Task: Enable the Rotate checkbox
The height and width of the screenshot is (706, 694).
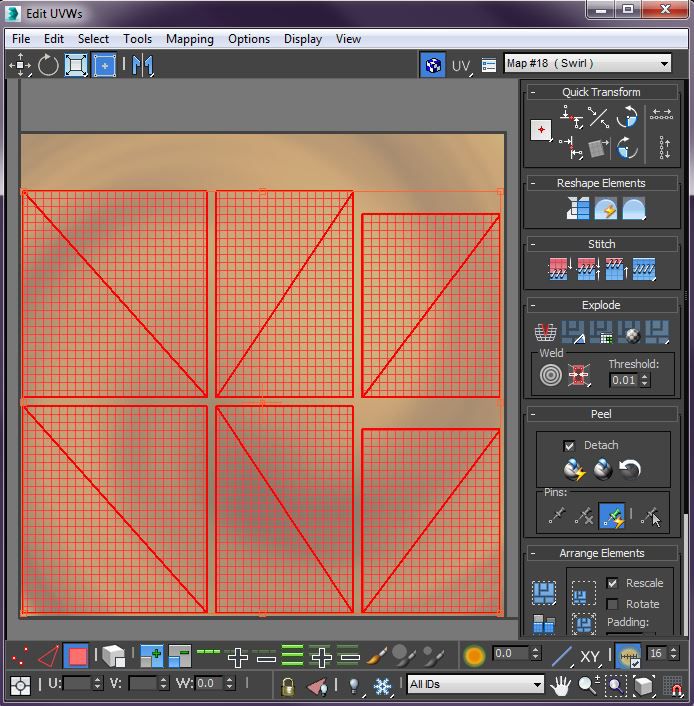Action: pos(612,604)
